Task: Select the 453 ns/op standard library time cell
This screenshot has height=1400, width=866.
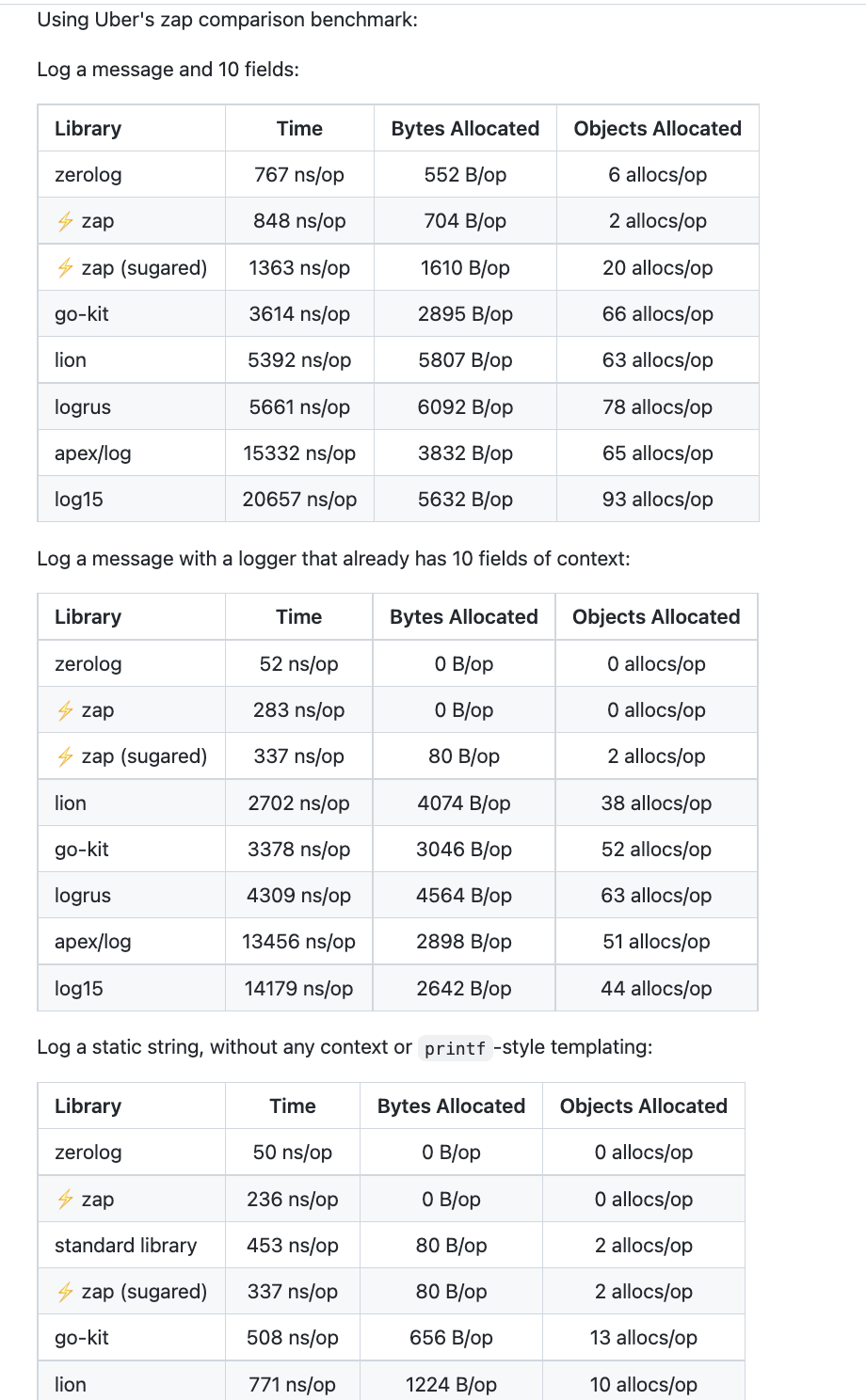Action: coord(292,1246)
